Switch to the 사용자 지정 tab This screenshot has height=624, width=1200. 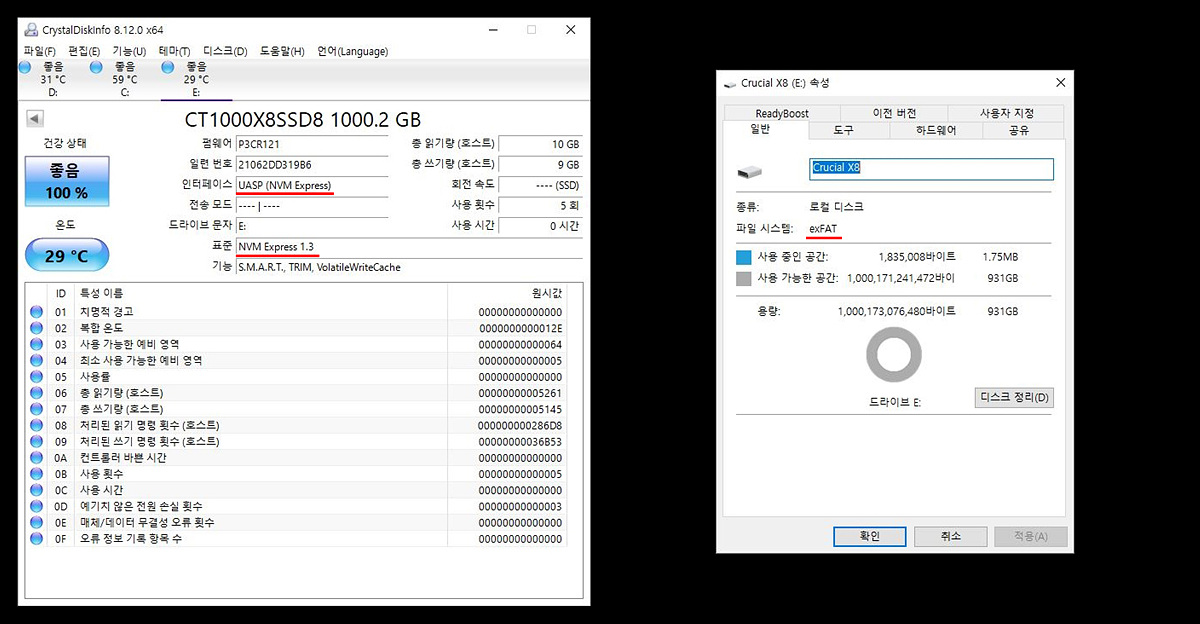pos(1006,114)
